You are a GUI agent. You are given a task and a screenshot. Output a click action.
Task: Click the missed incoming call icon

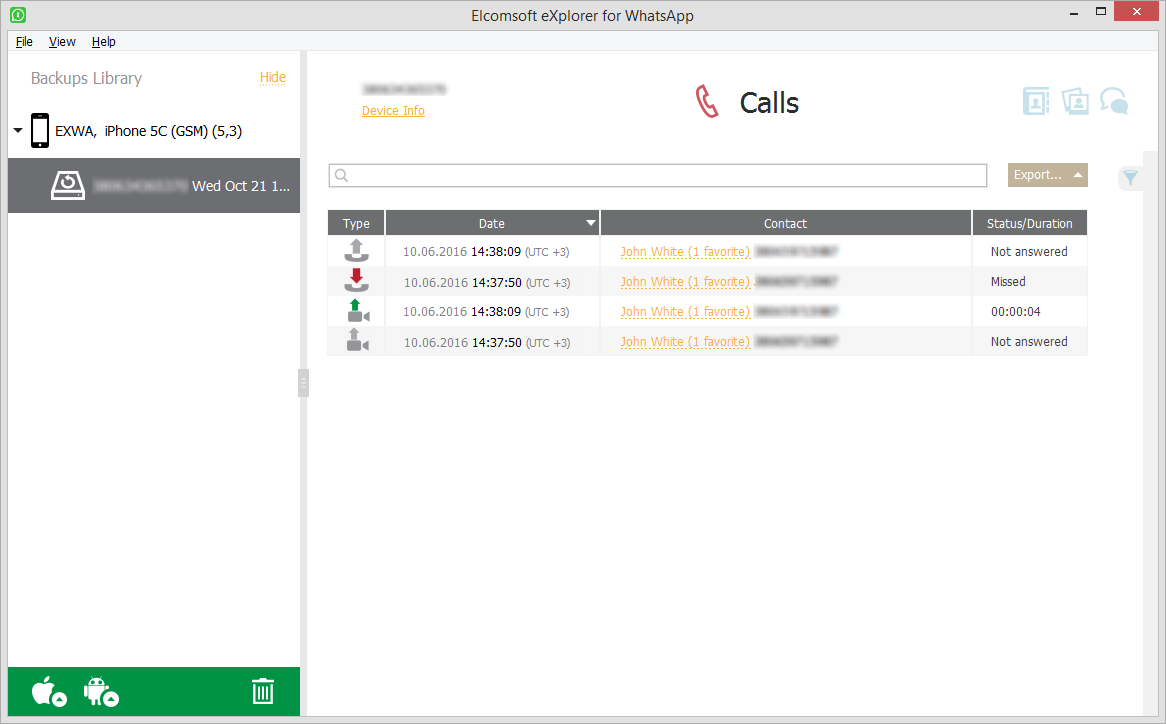[356, 280]
